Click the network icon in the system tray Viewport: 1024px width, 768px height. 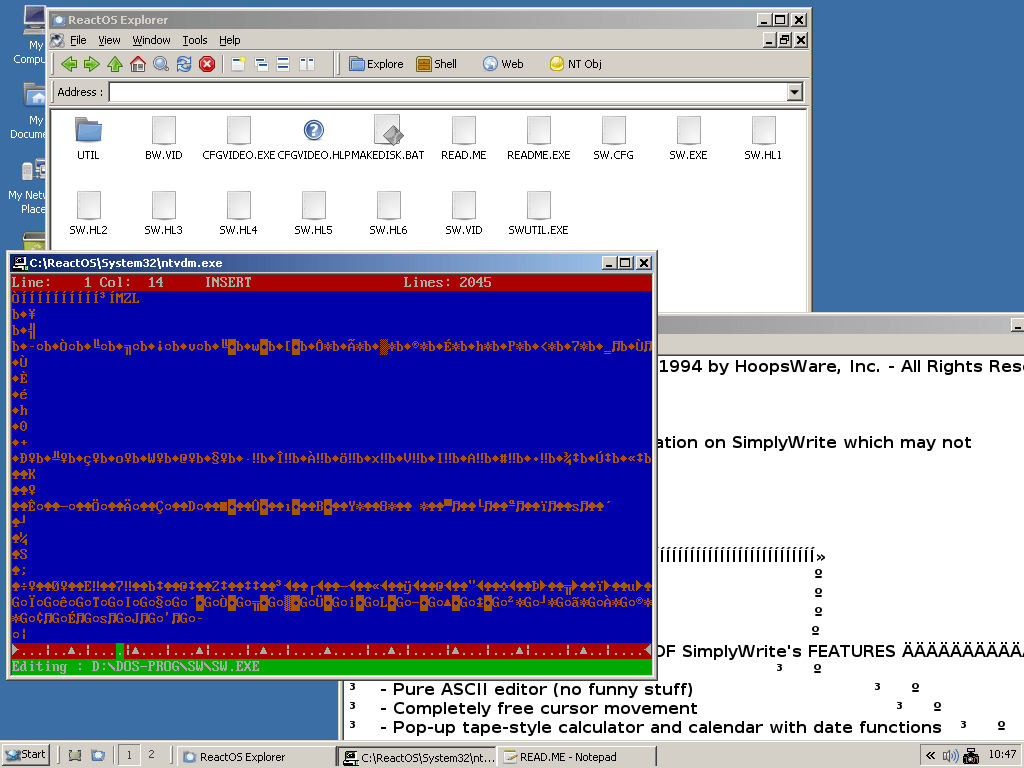click(971, 756)
